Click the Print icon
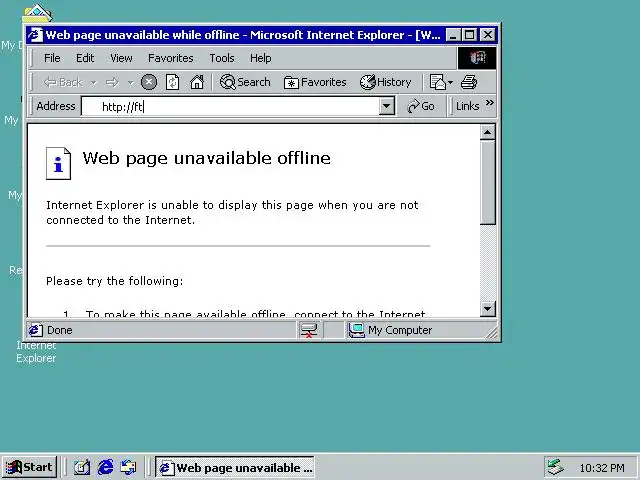This screenshot has width=640, height=480. [x=469, y=82]
